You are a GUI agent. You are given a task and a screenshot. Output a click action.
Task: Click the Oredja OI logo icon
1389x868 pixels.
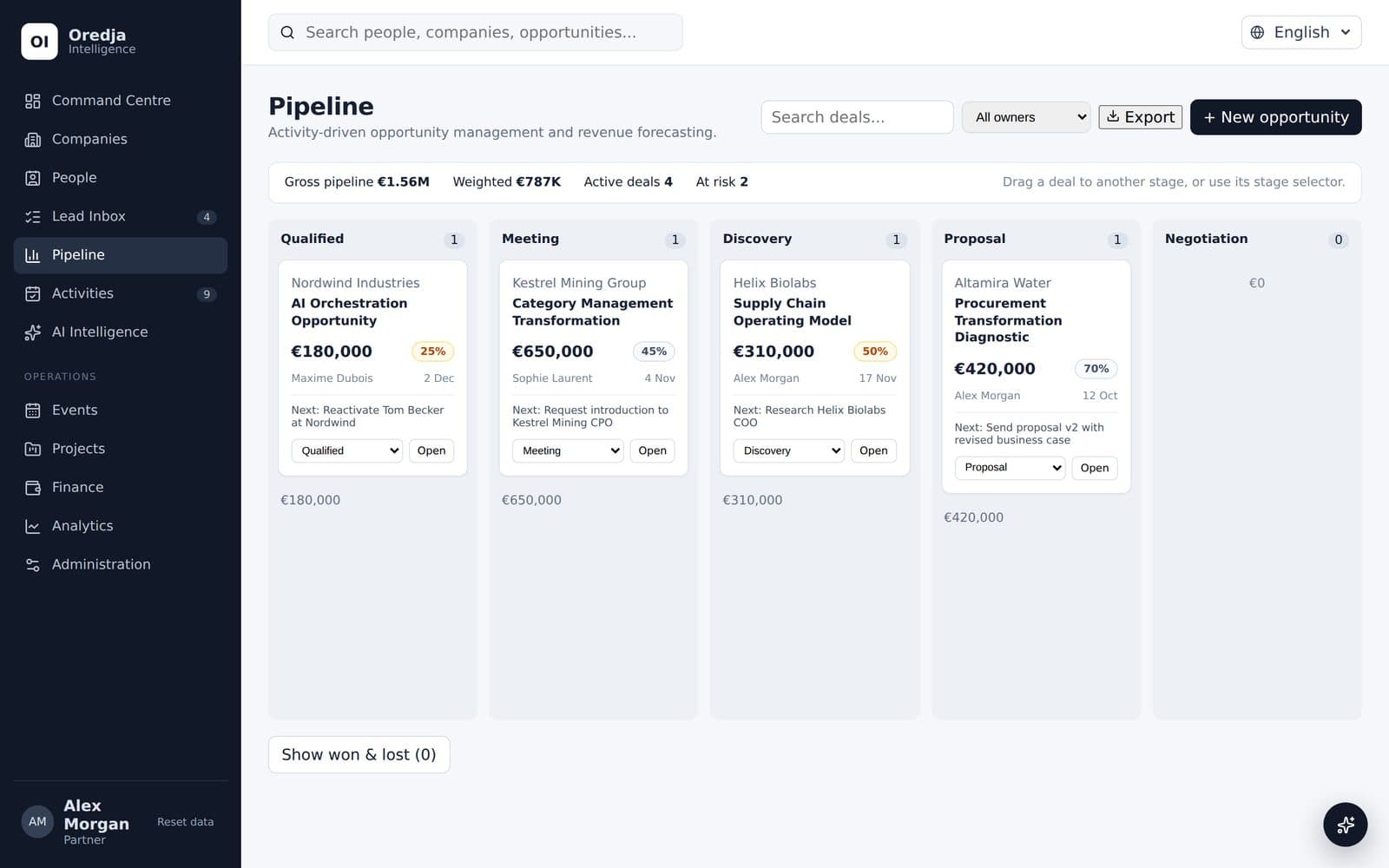tap(39, 42)
